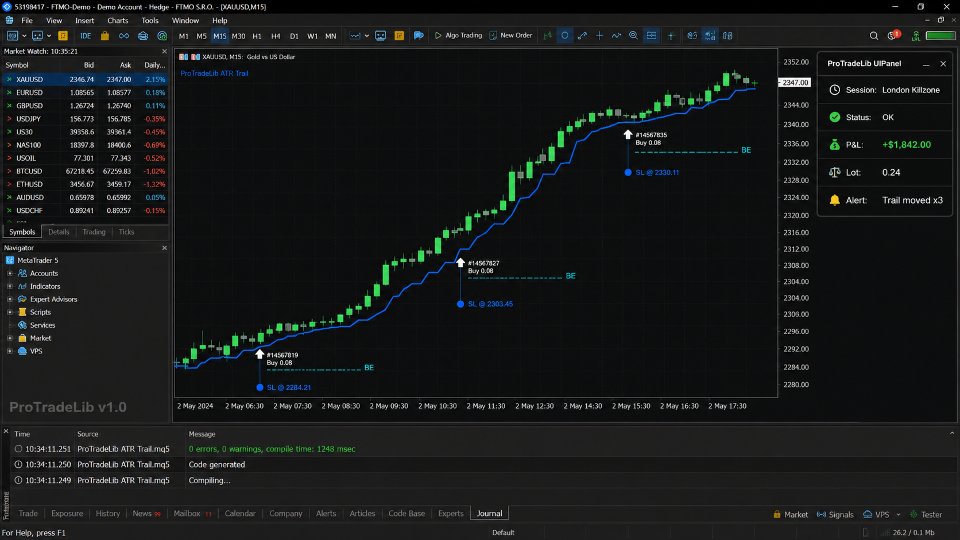Click the bell Alert icon in UIPanel
Viewport: 960px width, 540px height.
tap(834, 200)
